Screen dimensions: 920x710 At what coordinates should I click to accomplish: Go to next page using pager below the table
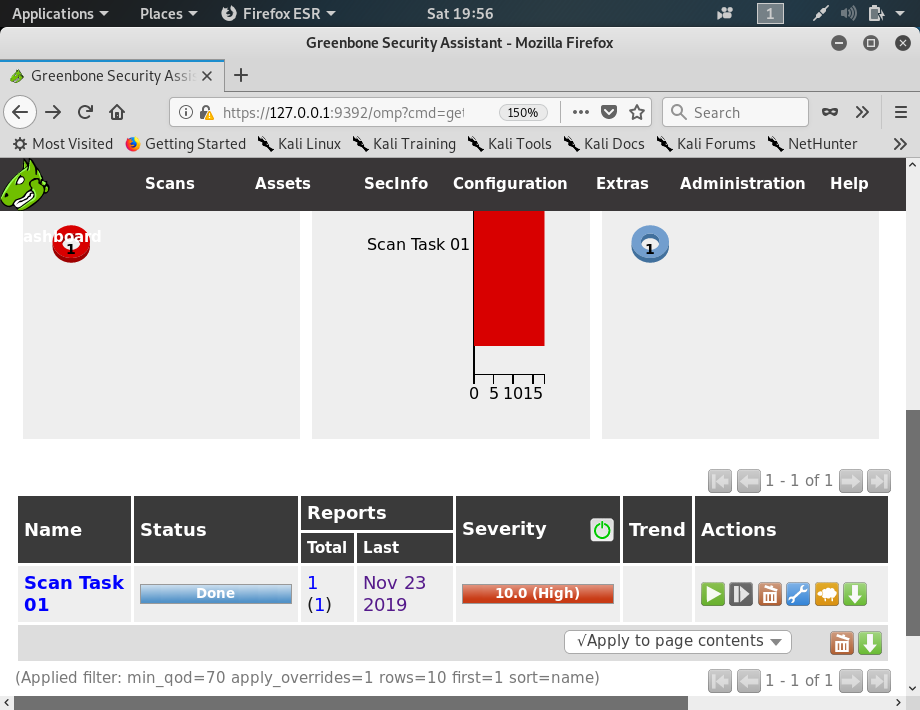(x=851, y=681)
